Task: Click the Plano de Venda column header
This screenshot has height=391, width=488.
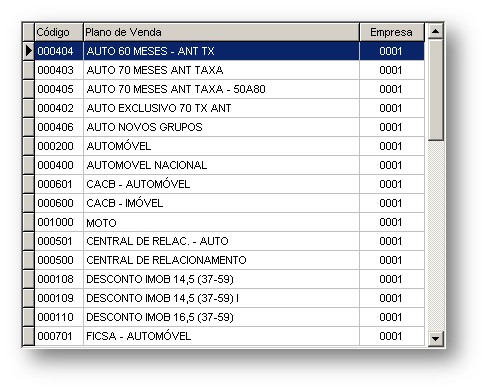Action: pyautogui.click(x=221, y=32)
